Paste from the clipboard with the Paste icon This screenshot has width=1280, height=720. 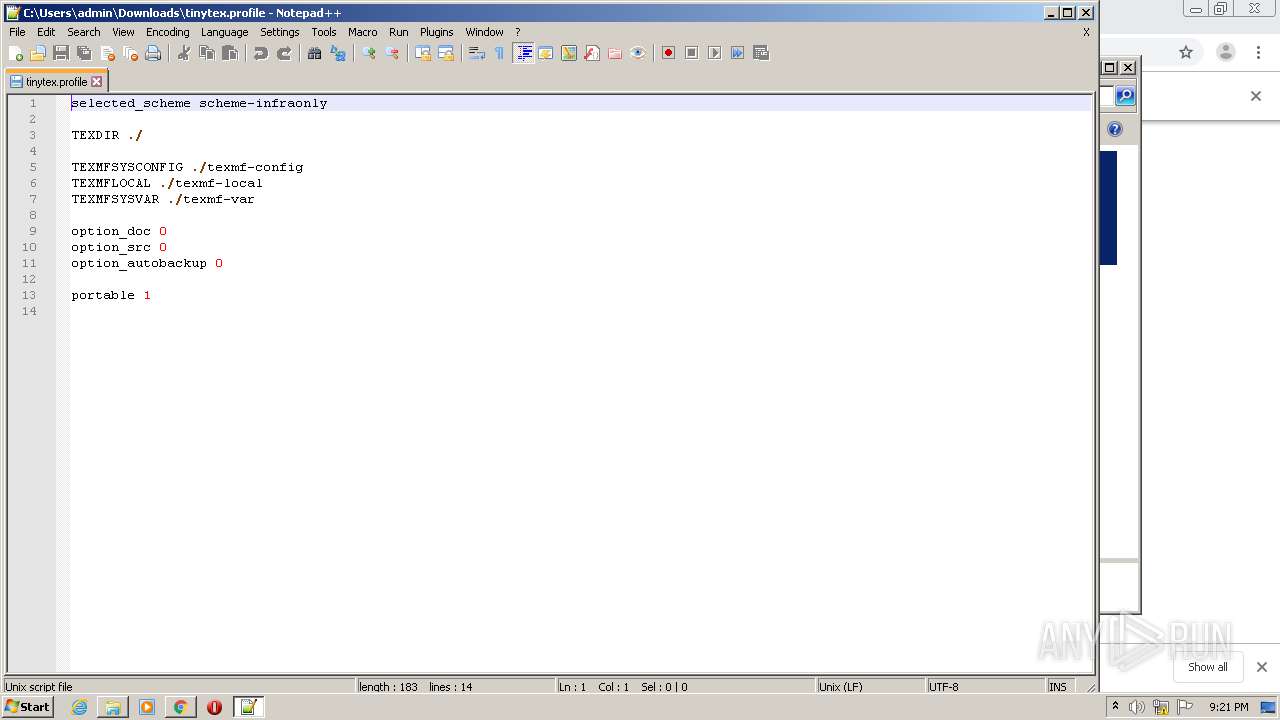tap(230, 53)
